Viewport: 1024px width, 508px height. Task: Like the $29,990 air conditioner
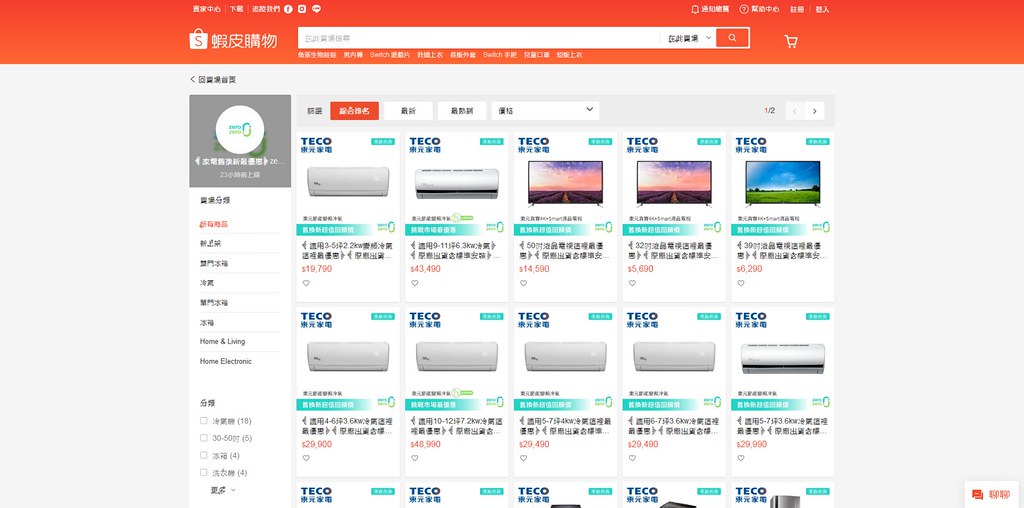tap(741, 458)
